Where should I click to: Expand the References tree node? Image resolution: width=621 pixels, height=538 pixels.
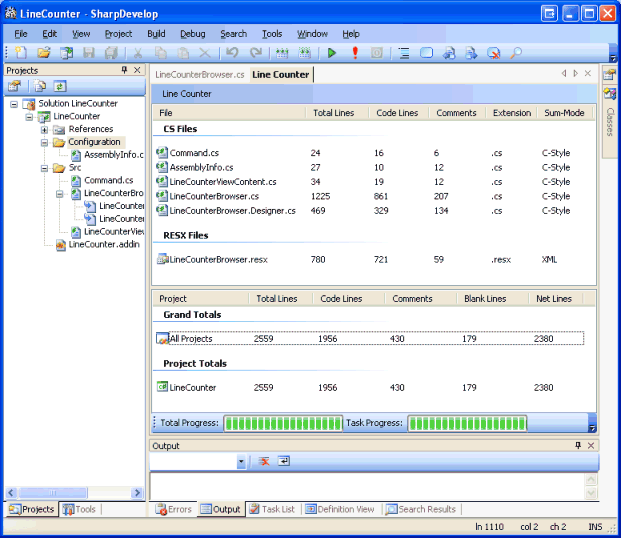click(44, 129)
